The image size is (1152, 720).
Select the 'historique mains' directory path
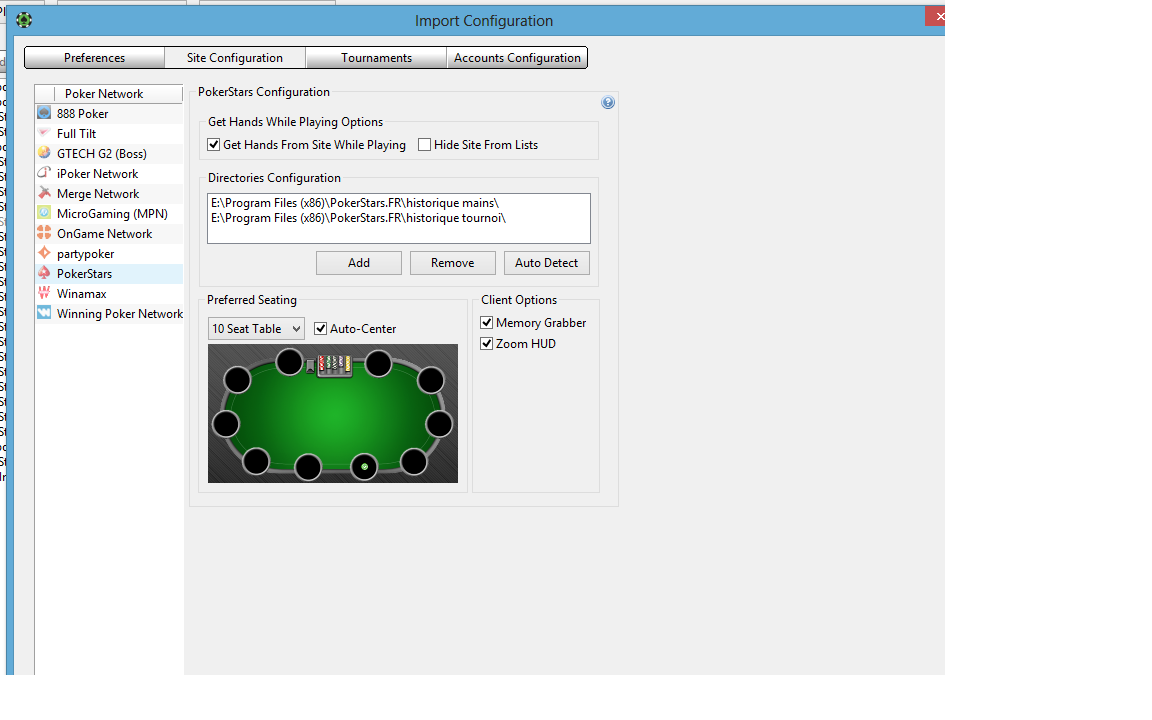pos(355,203)
